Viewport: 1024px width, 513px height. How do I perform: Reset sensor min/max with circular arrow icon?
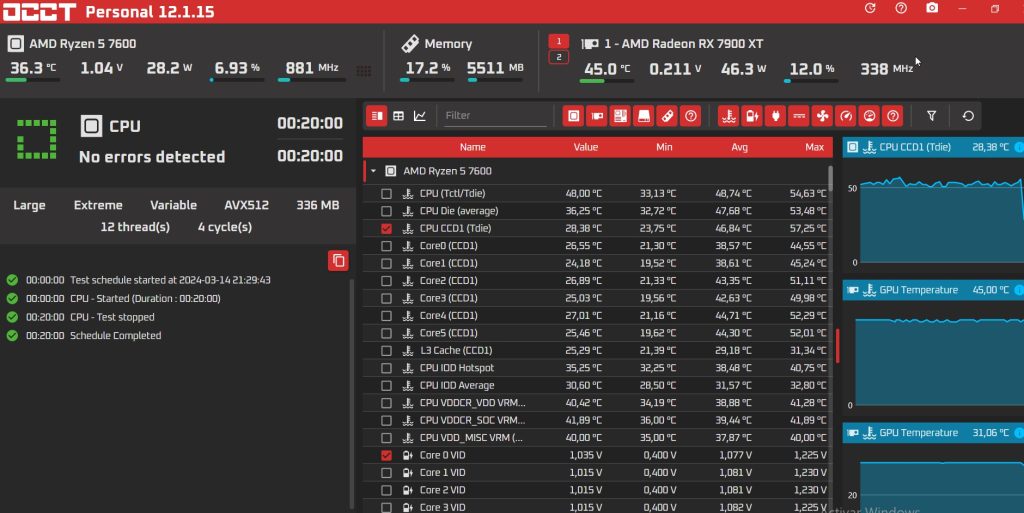968,116
